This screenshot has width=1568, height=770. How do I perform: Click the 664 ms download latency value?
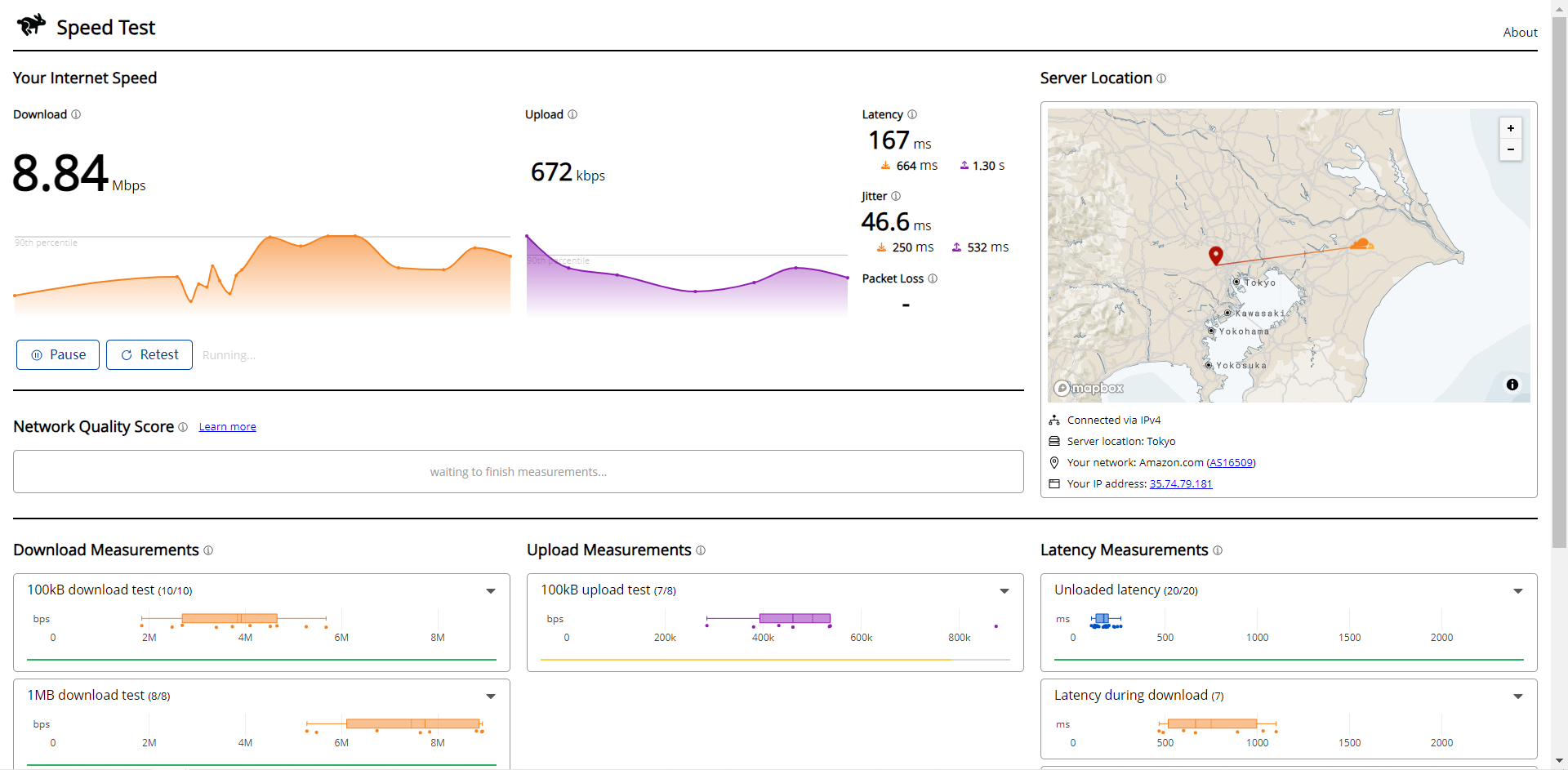click(x=916, y=166)
